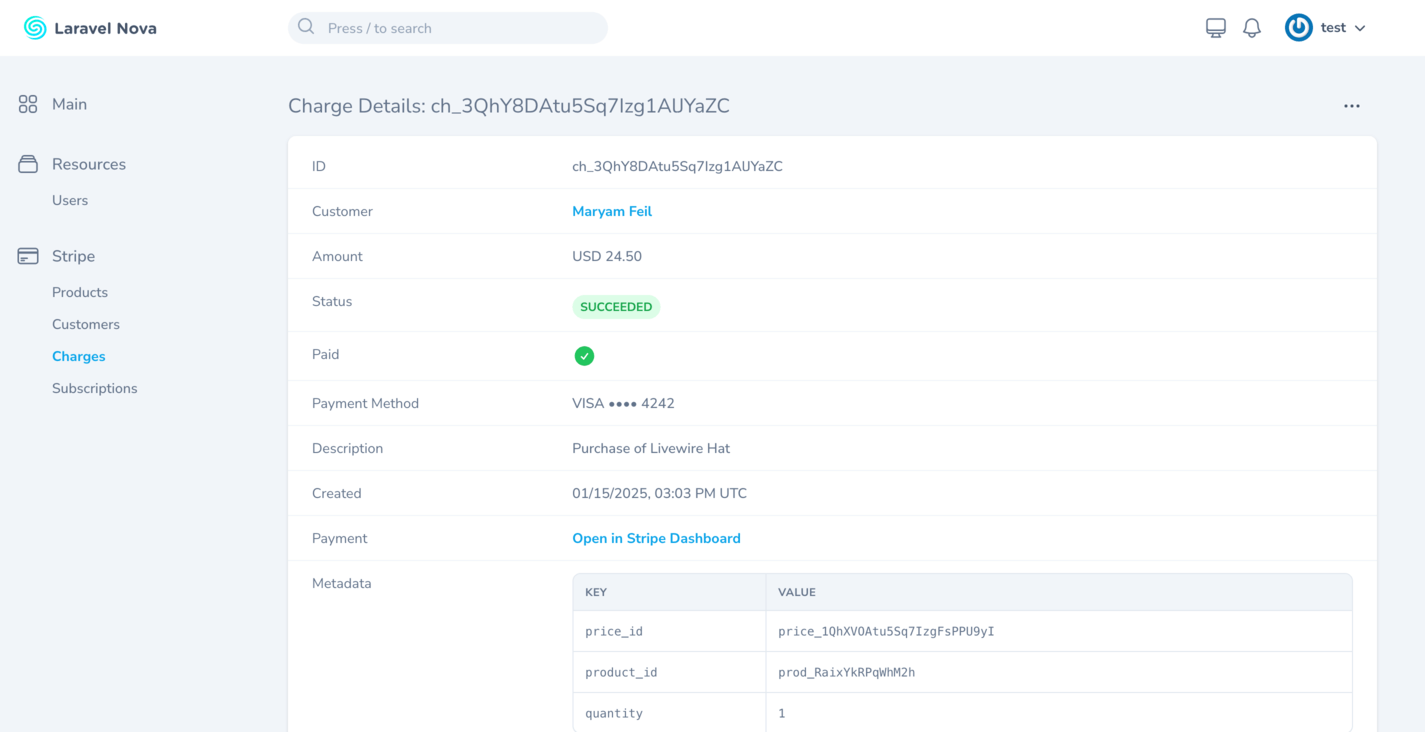
Task: Open the theme switcher monitor icon
Action: pyautogui.click(x=1216, y=28)
